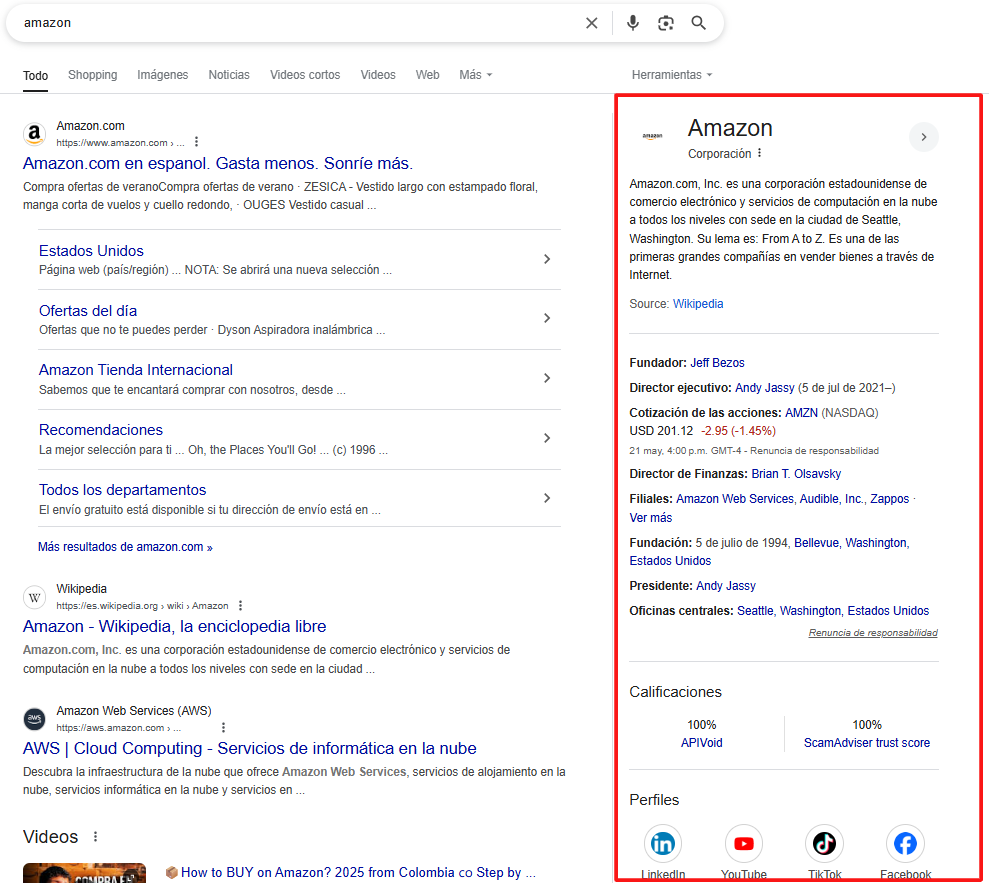Click the Amazon - Wikipedia result title
The height and width of the screenshot is (883, 989).
[x=174, y=626]
